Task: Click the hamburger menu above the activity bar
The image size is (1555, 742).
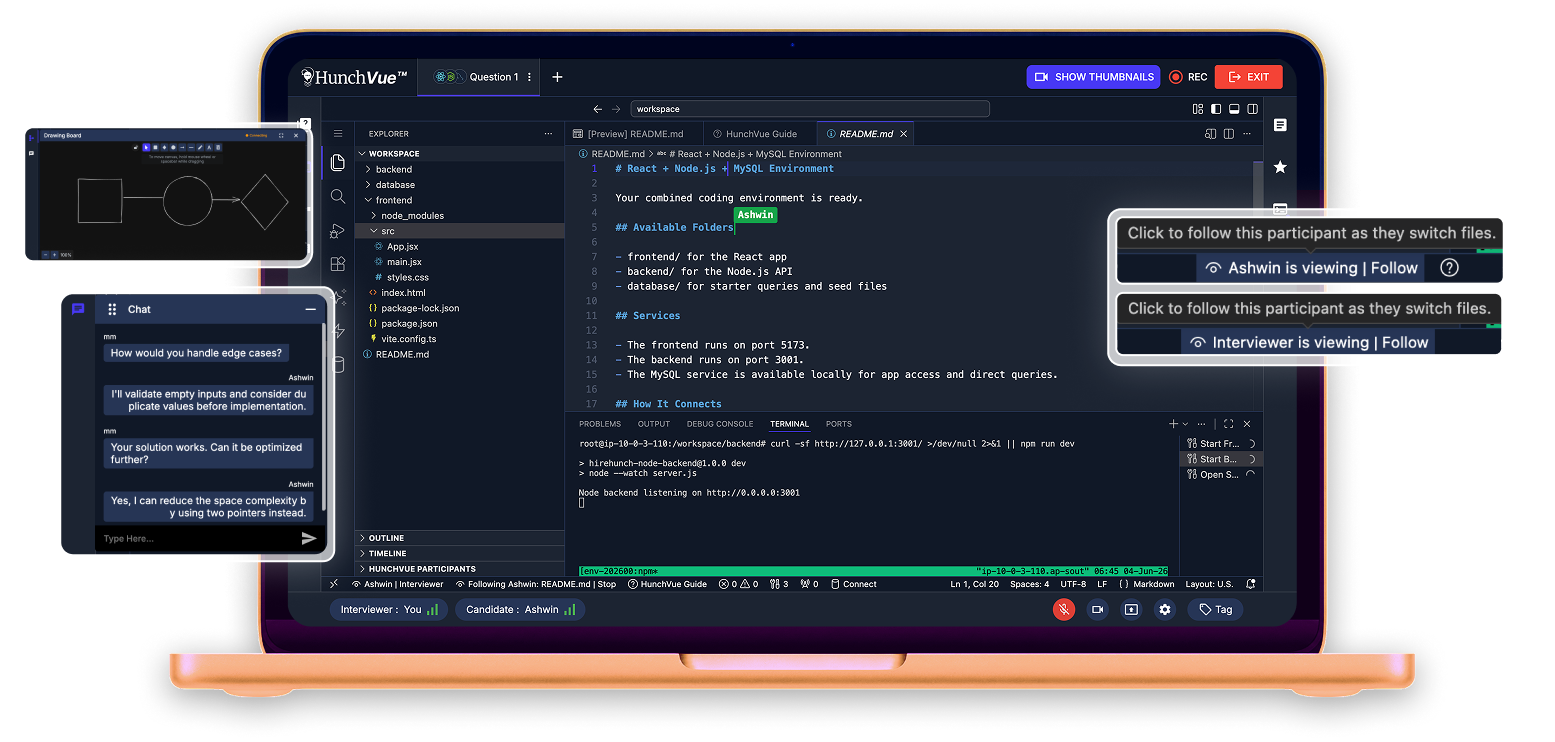Action: tap(338, 133)
